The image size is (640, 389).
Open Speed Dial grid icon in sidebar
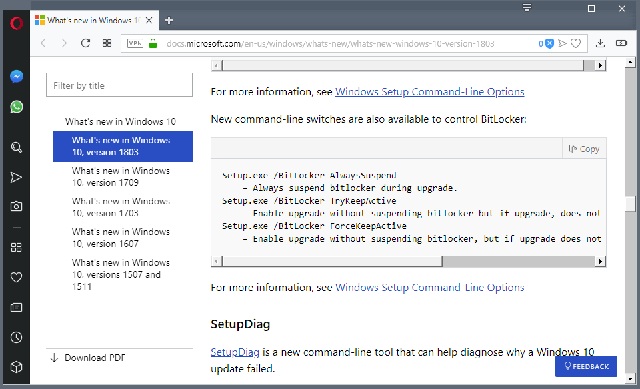pyautogui.click(x=16, y=247)
